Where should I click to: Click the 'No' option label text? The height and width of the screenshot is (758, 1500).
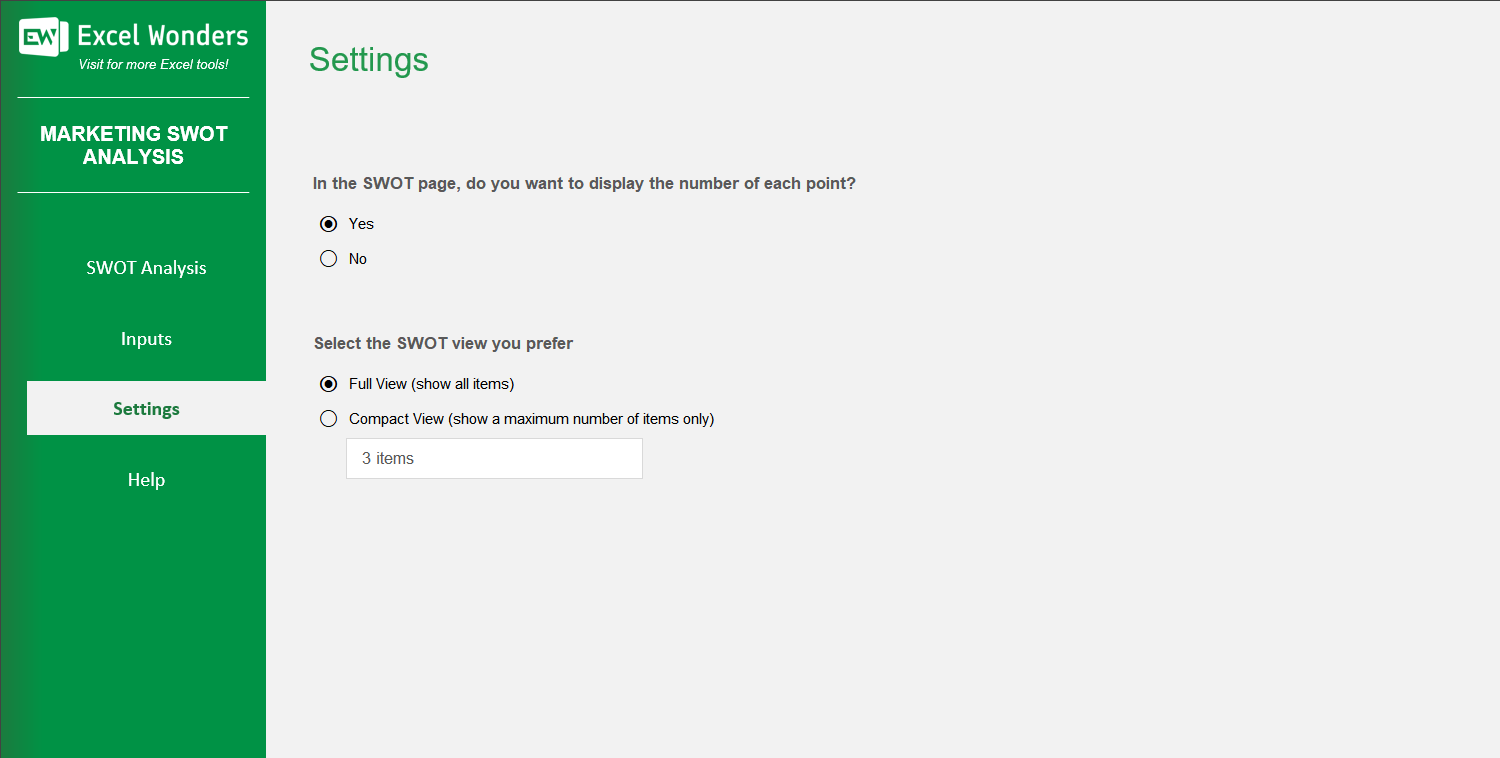point(358,259)
